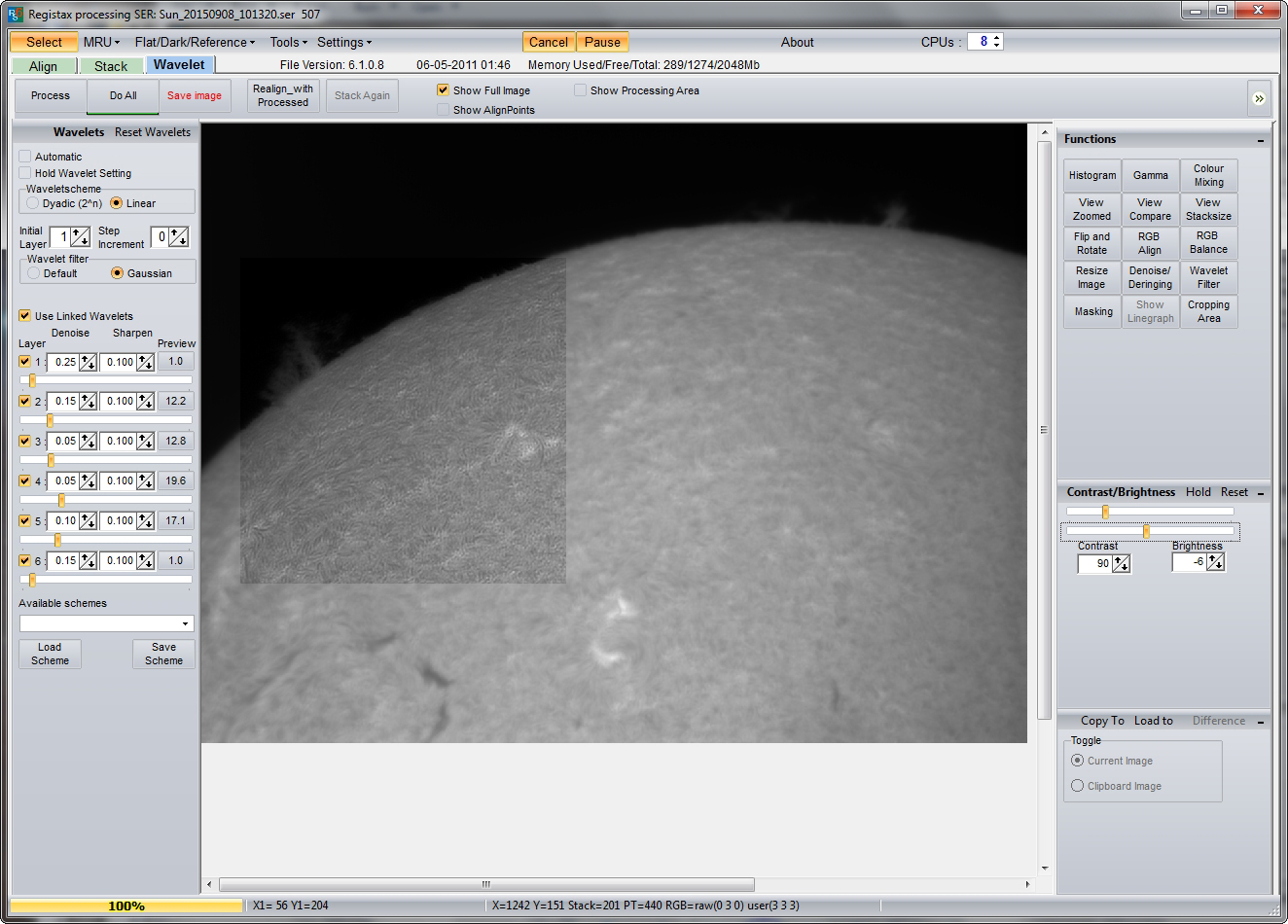Viewport: 1288px width, 924px height.
Task: Switch to the Wavelet tab
Action: point(180,65)
